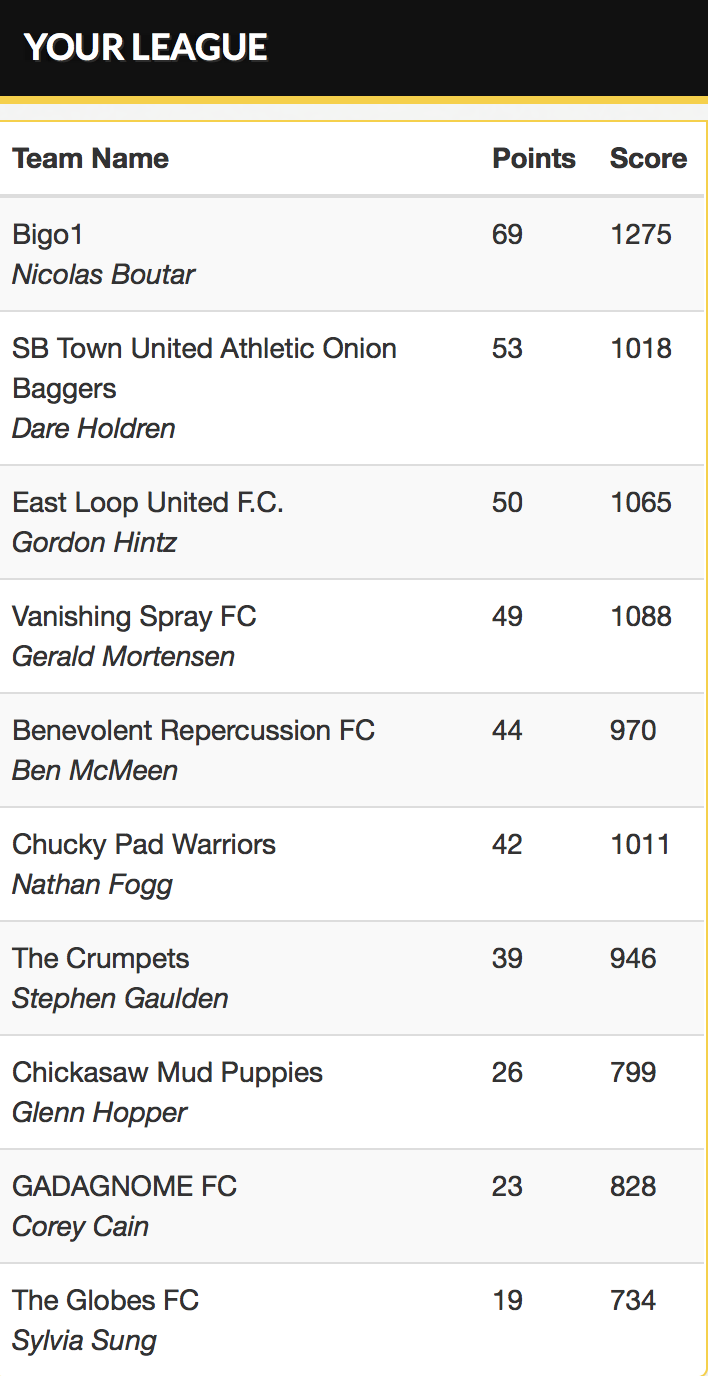The width and height of the screenshot is (708, 1376).
Task: Click Bigo1's score of 1275
Action: [641, 234]
